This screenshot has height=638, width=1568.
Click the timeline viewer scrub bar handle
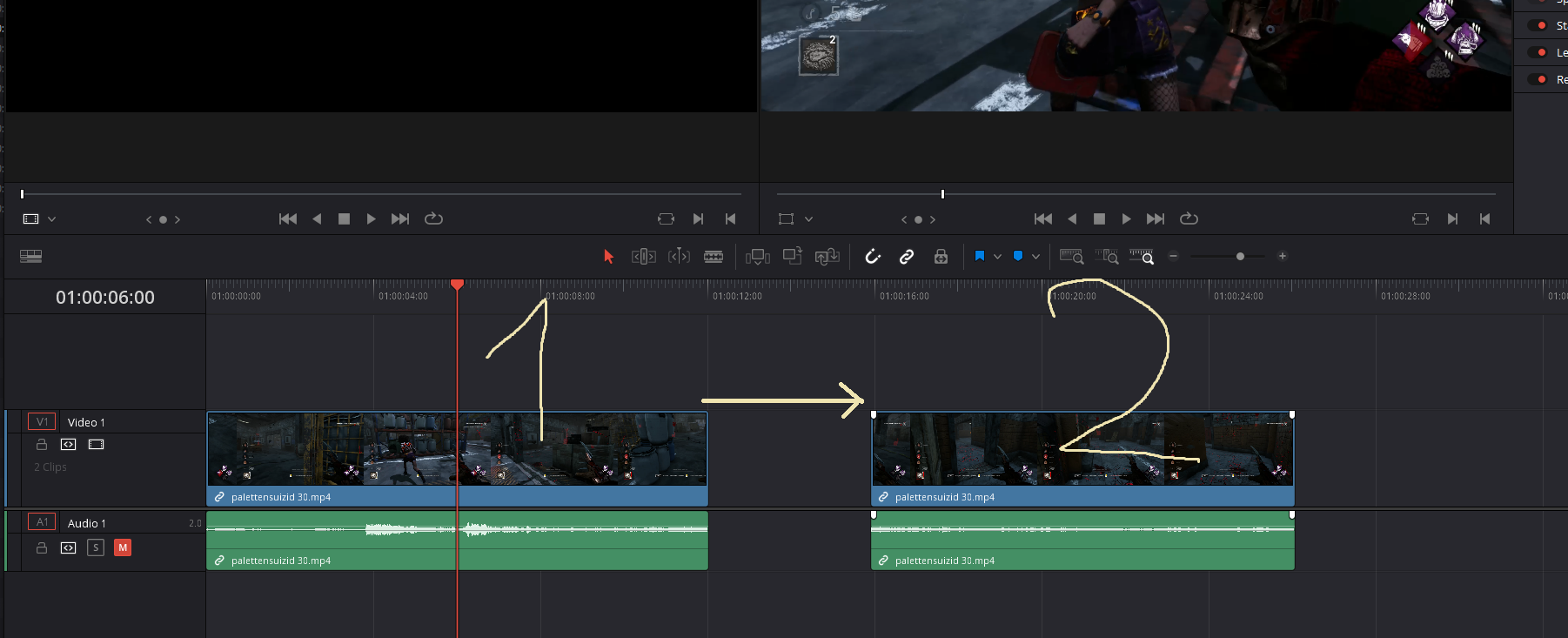pos(942,193)
